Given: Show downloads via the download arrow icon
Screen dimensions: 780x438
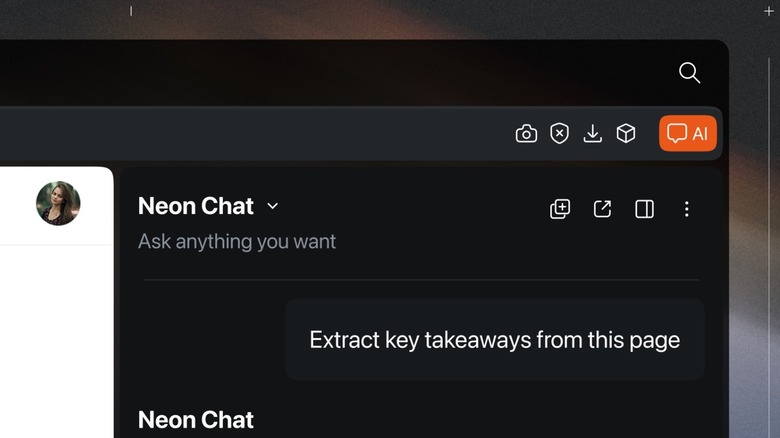Looking at the screenshot, I should pyautogui.click(x=593, y=134).
